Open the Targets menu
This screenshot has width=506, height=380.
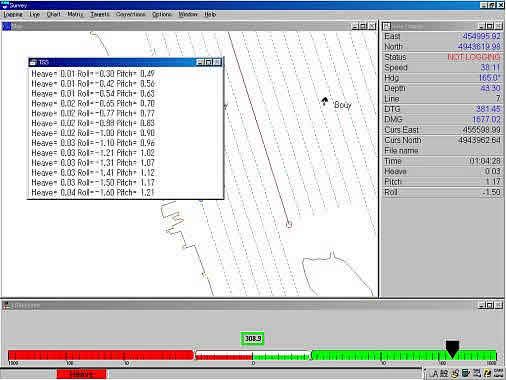pyautogui.click(x=100, y=14)
